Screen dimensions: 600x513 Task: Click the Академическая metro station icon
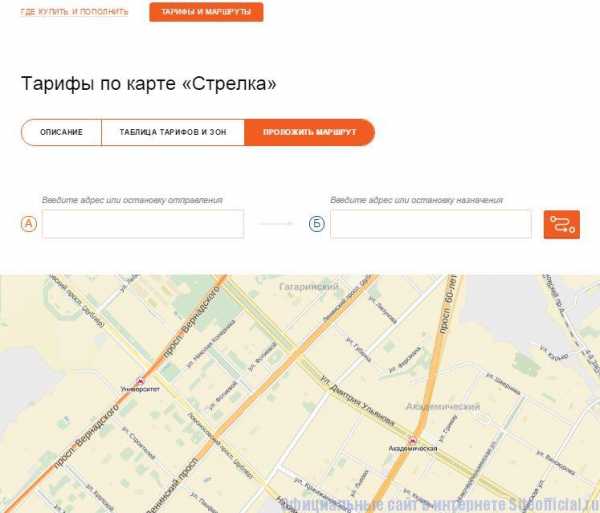tap(412, 440)
